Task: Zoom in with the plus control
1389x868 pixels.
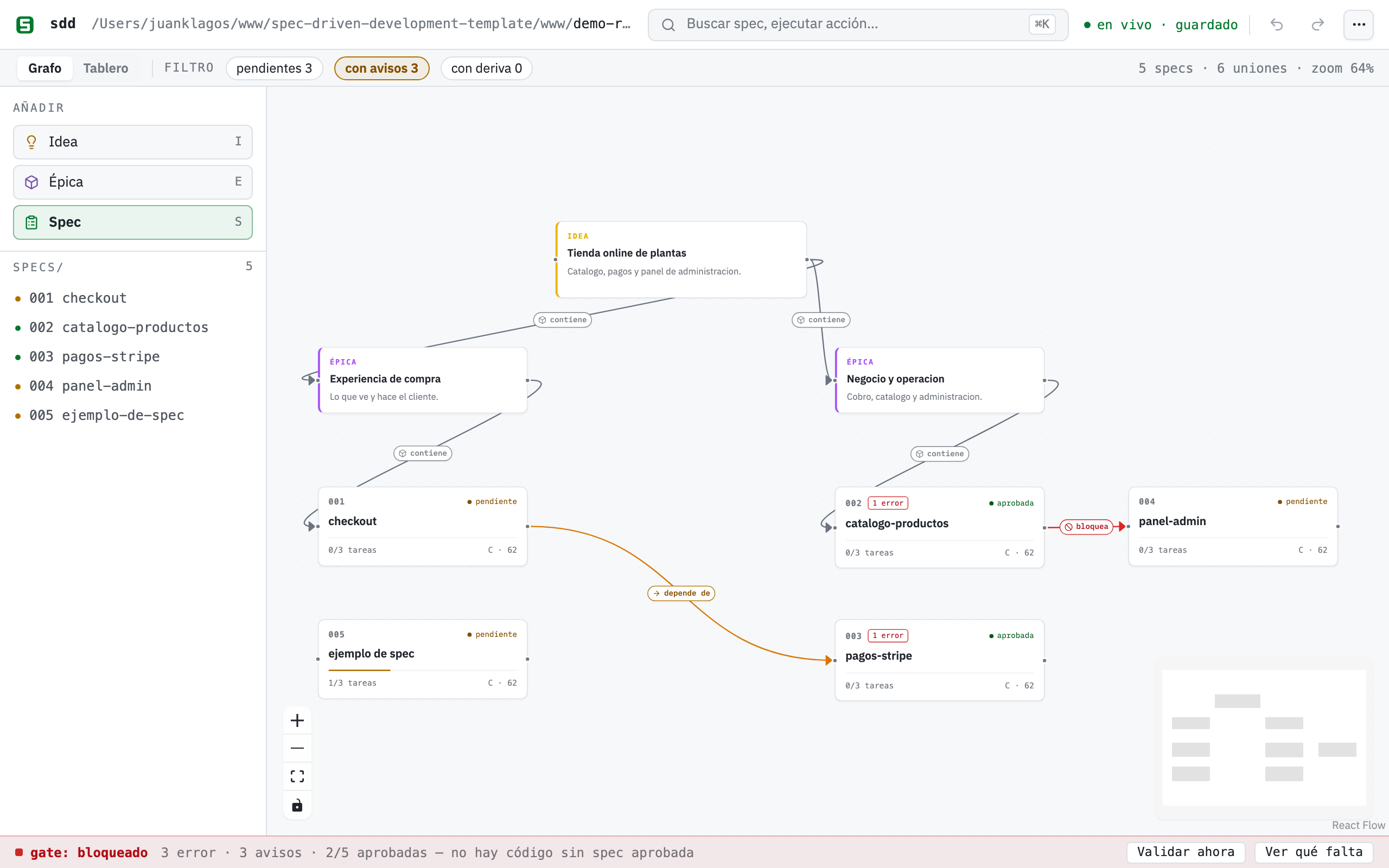Action: click(x=297, y=720)
